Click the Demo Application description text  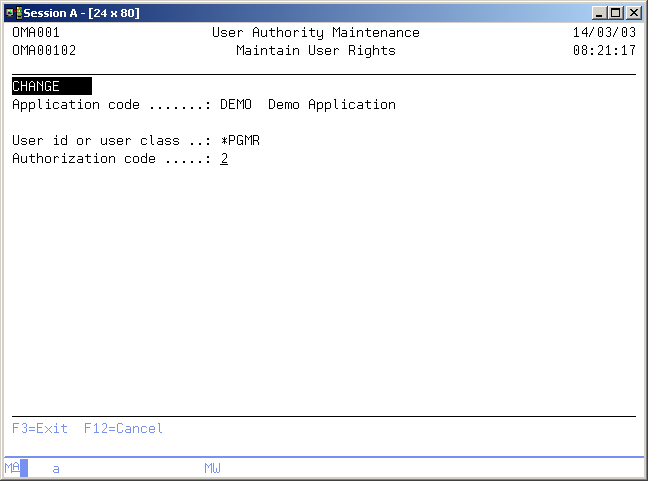[x=331, y=104]
